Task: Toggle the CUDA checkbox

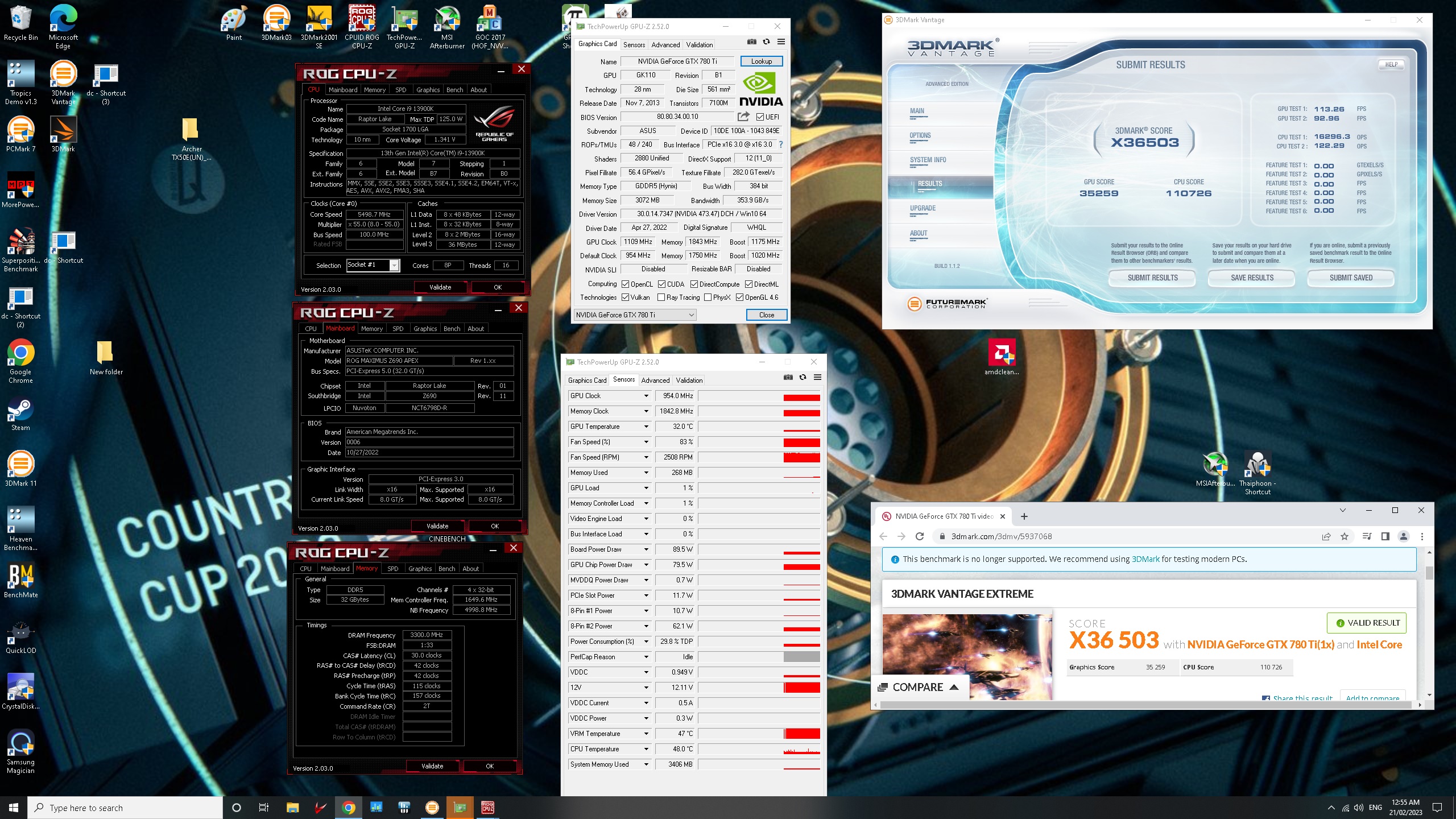Action: point(662,284)
